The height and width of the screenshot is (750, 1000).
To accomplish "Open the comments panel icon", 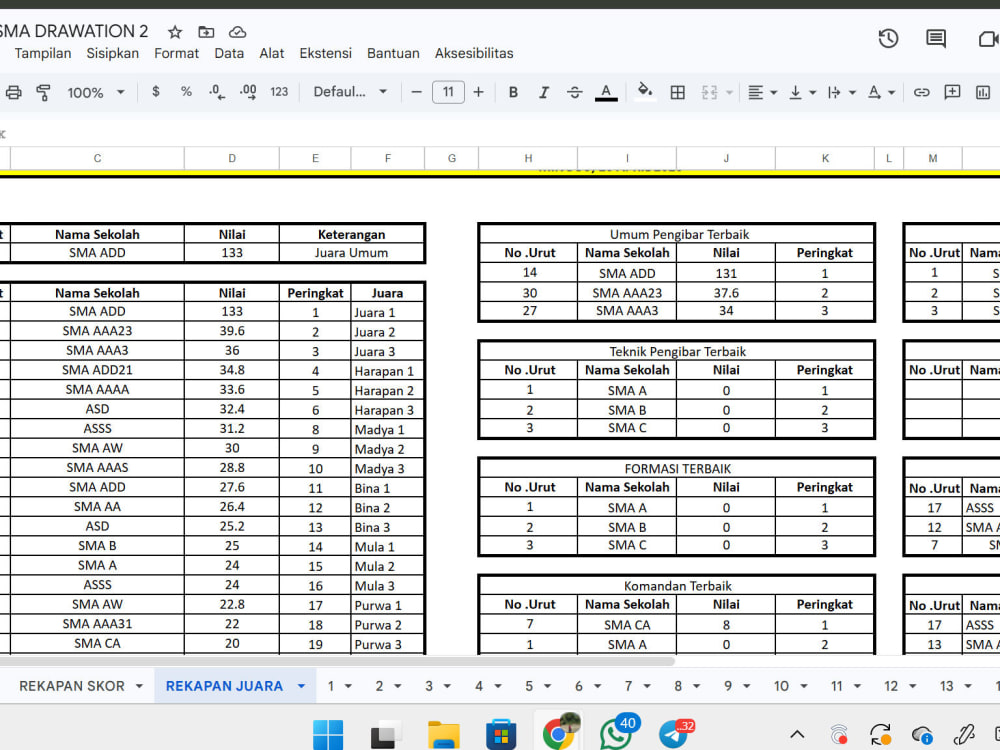I will 936,39.
